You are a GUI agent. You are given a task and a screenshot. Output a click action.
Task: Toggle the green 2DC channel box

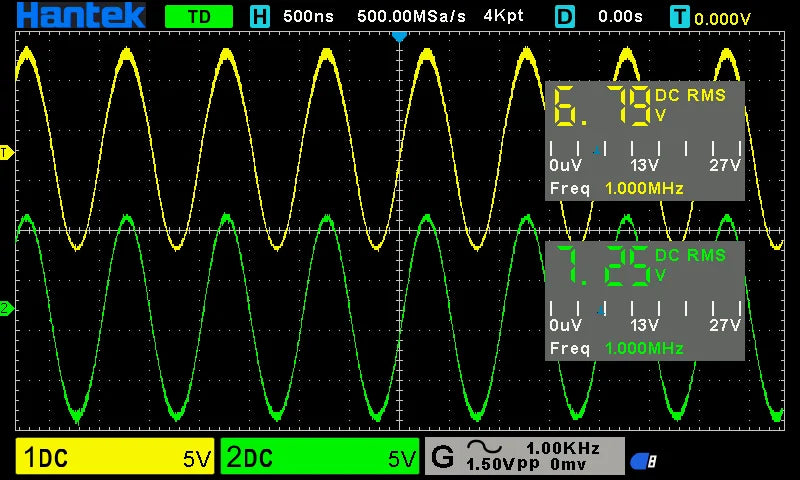pos(319,458)
